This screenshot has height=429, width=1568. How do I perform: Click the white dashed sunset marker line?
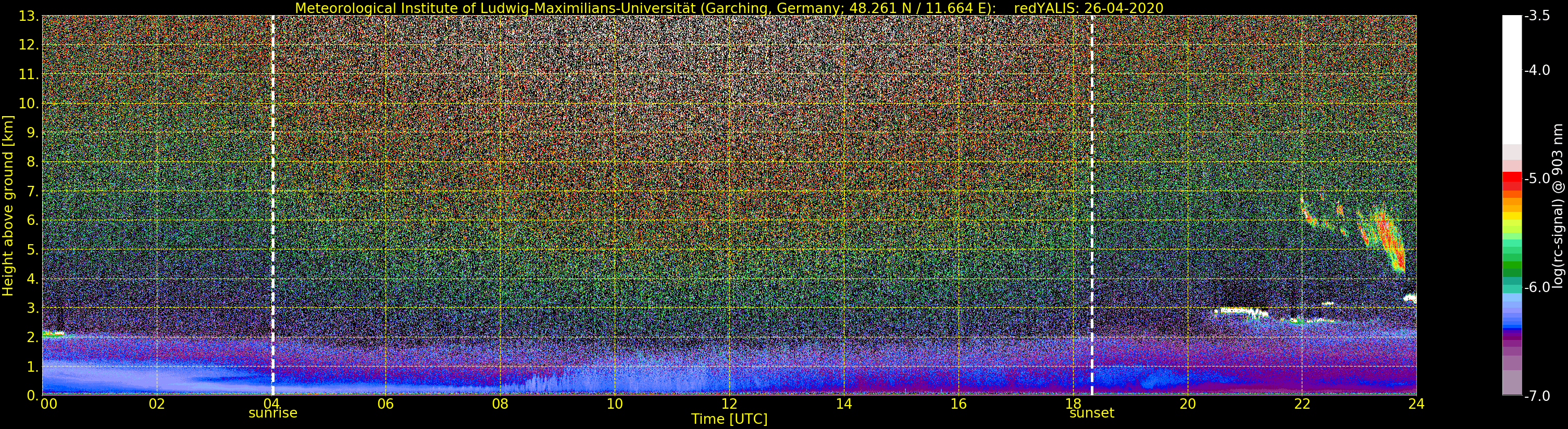[x=1092, y=205]
